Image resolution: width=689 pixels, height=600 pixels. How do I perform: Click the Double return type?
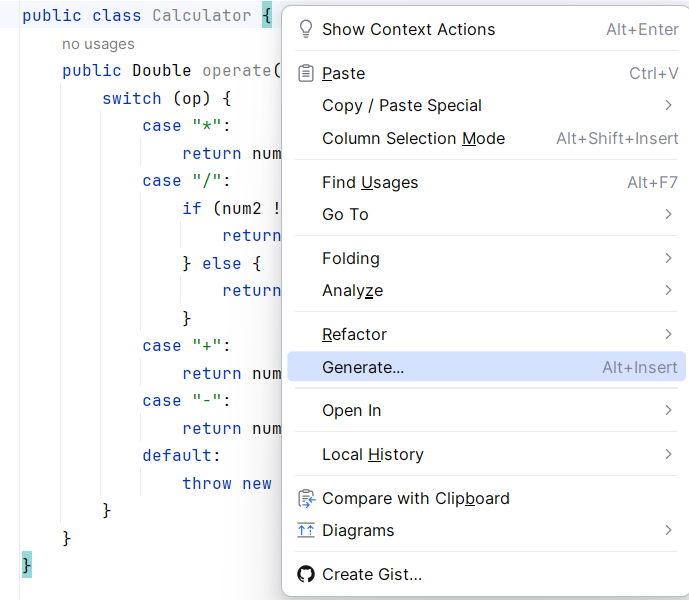(162, 71)
